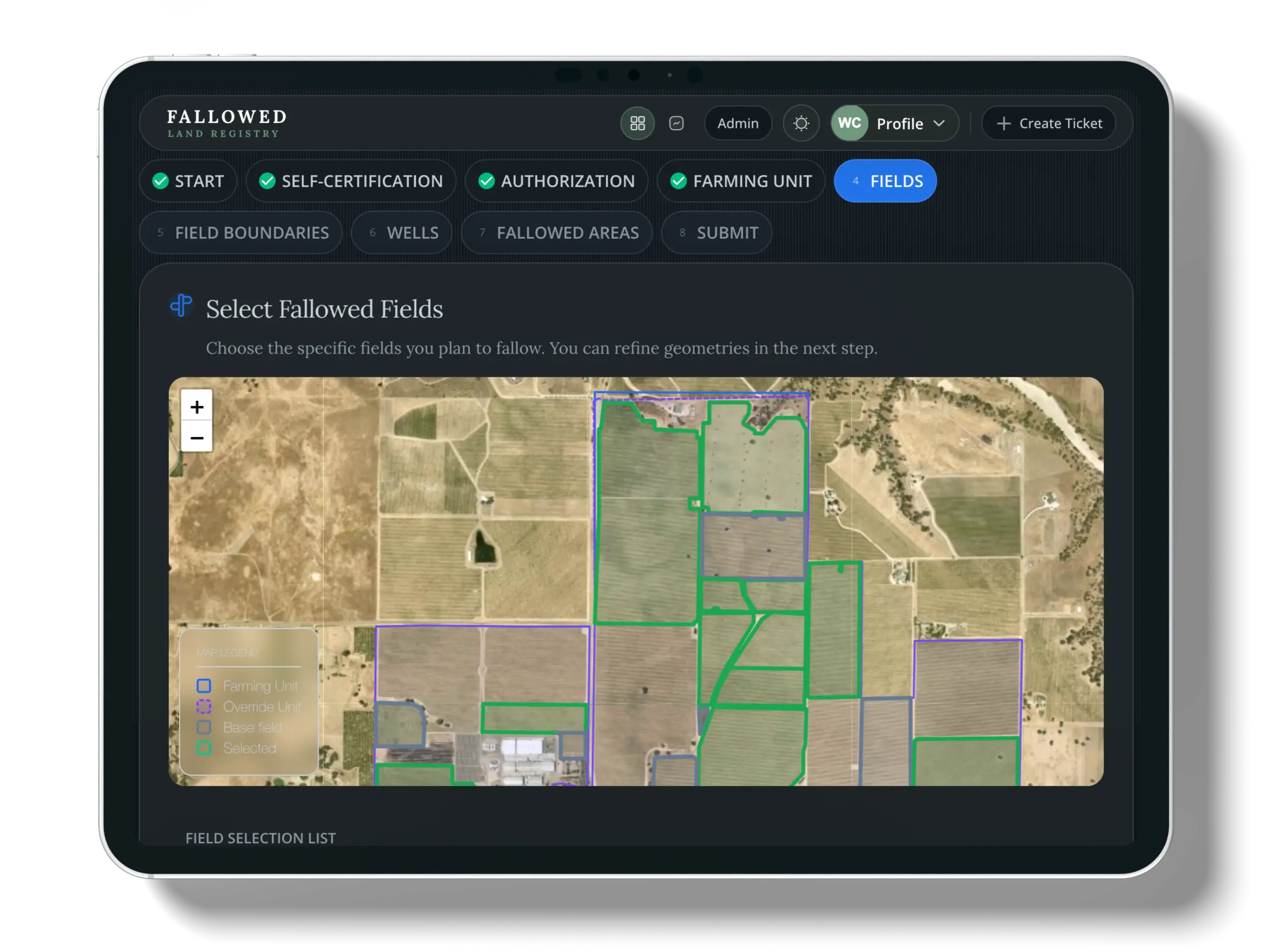
Task: Click the checkmark icon on AUTHORIZATION step
Action: [x=486, y=181]
